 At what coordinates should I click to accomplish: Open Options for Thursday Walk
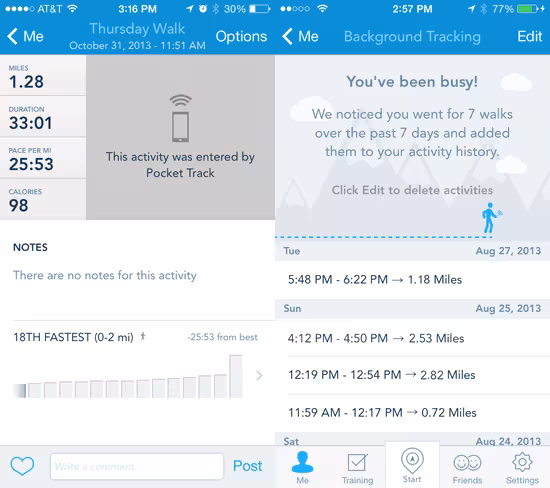pyautogui.click(x=241, y=36)
